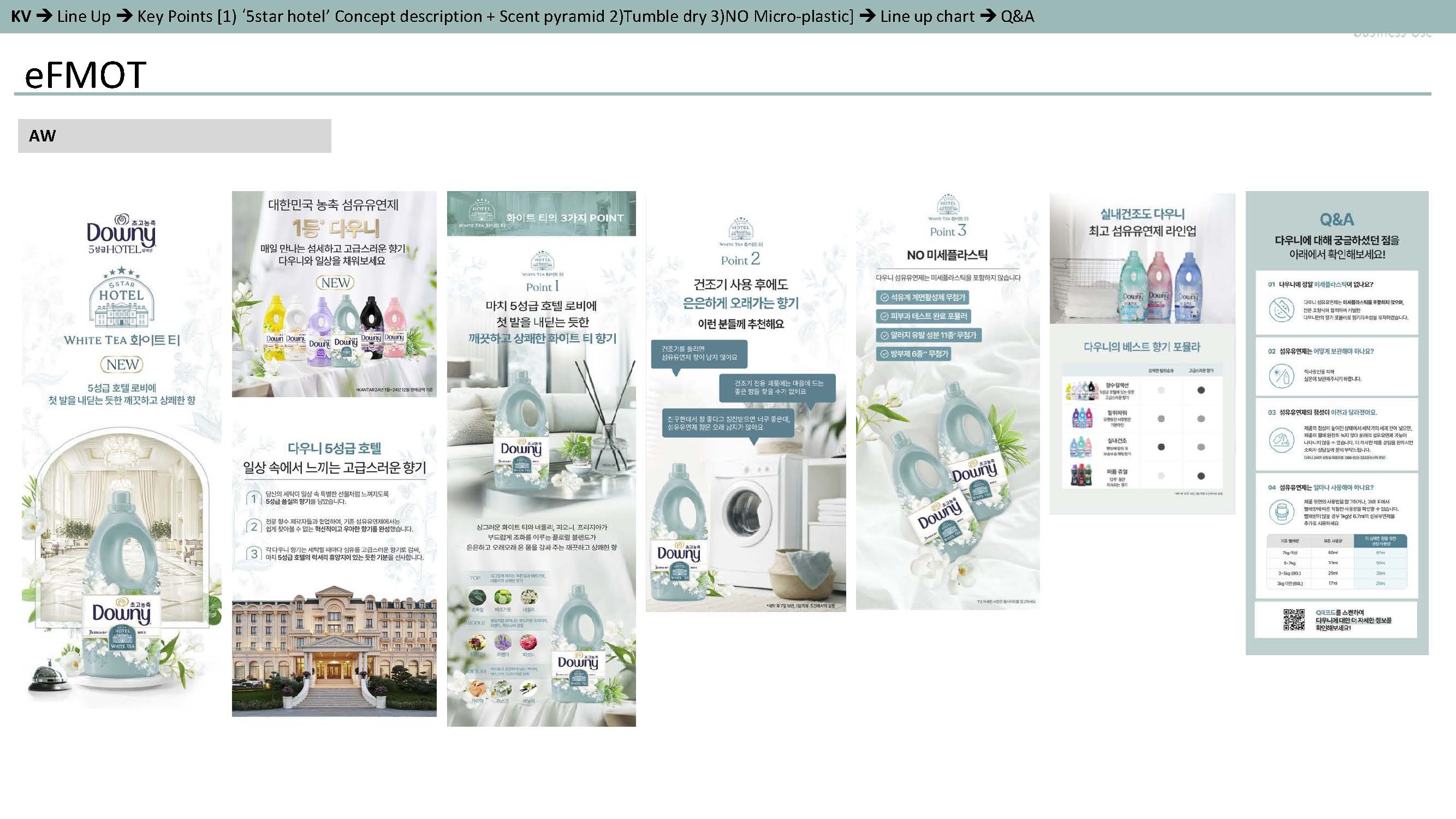Screen dimensions: 1456x819
Task: Click the gray AW label box
Action: tap(174, 135)
